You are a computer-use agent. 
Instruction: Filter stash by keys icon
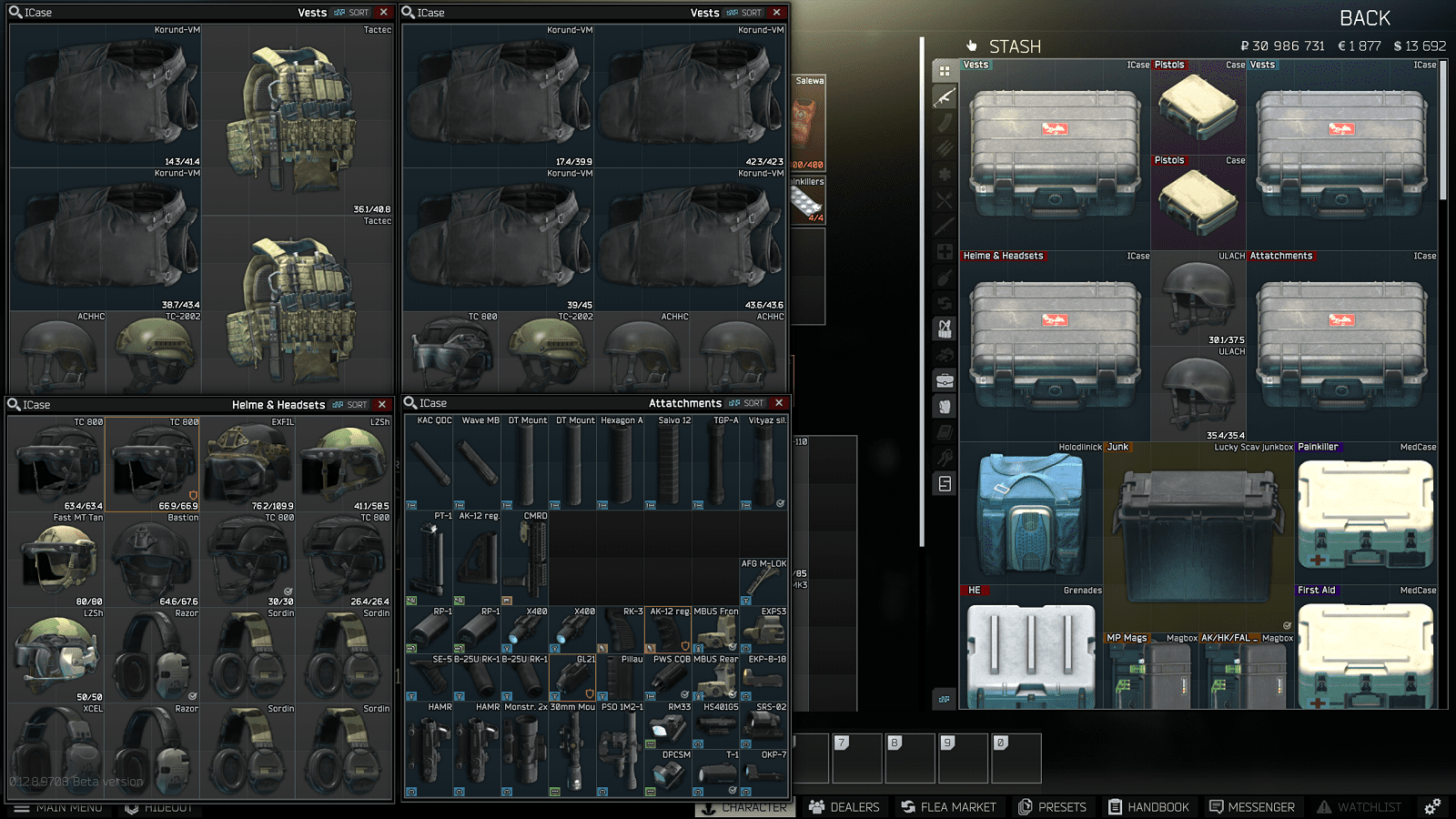tap(945, 458)
